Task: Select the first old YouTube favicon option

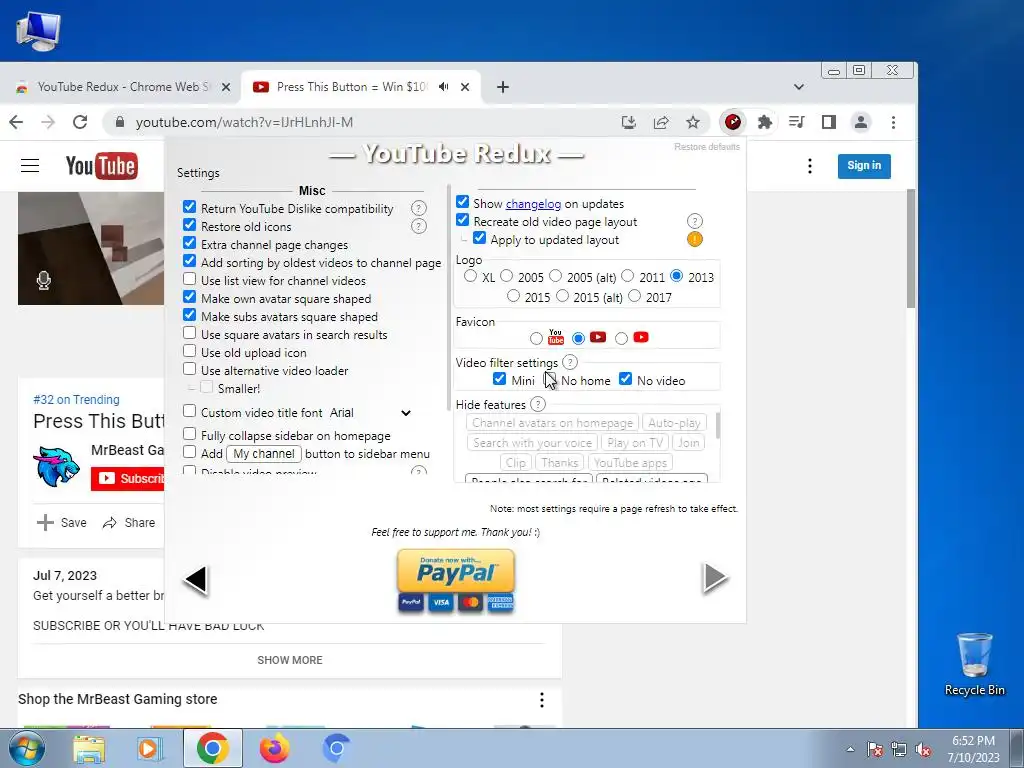Action: point(536,338)
